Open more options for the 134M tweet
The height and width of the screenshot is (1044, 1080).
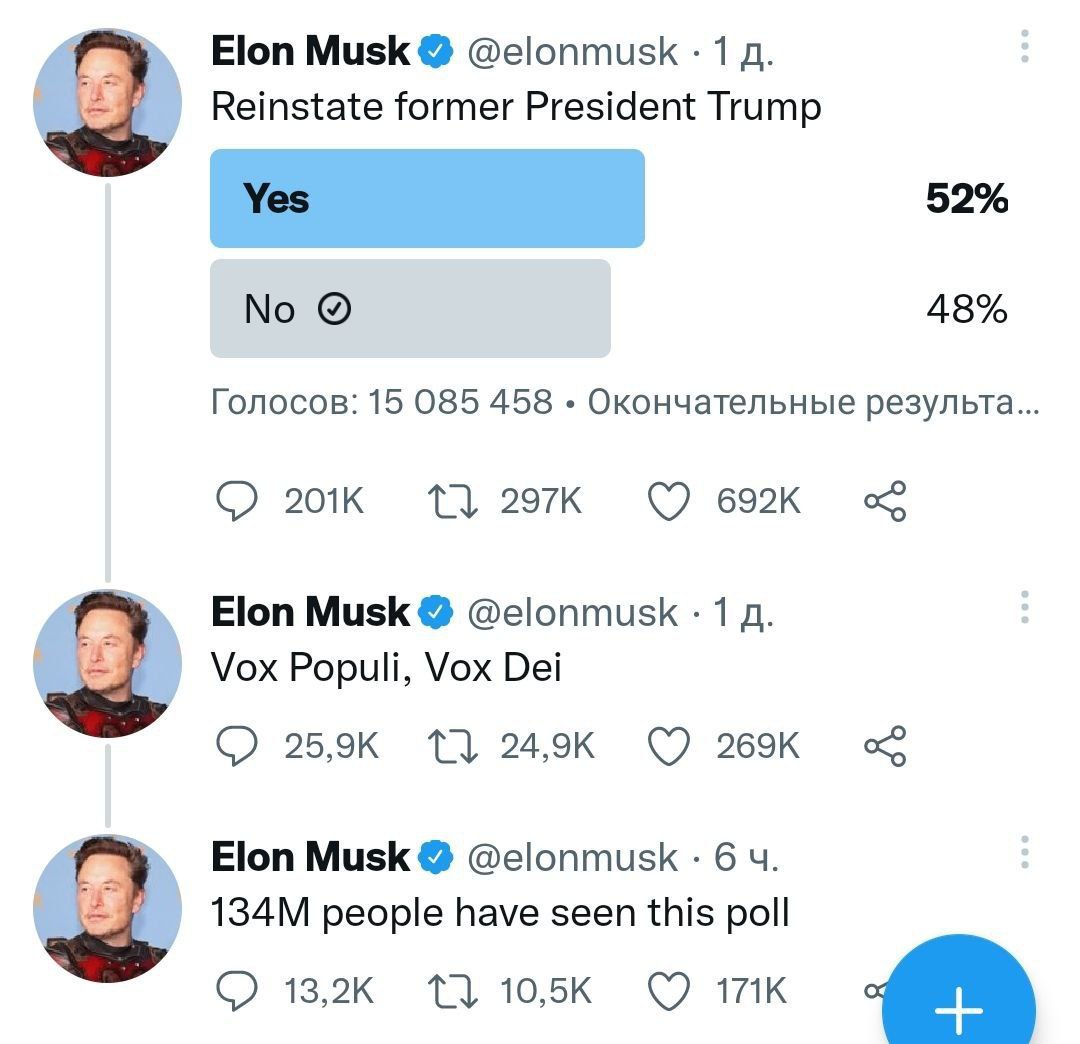[1024, 853]
